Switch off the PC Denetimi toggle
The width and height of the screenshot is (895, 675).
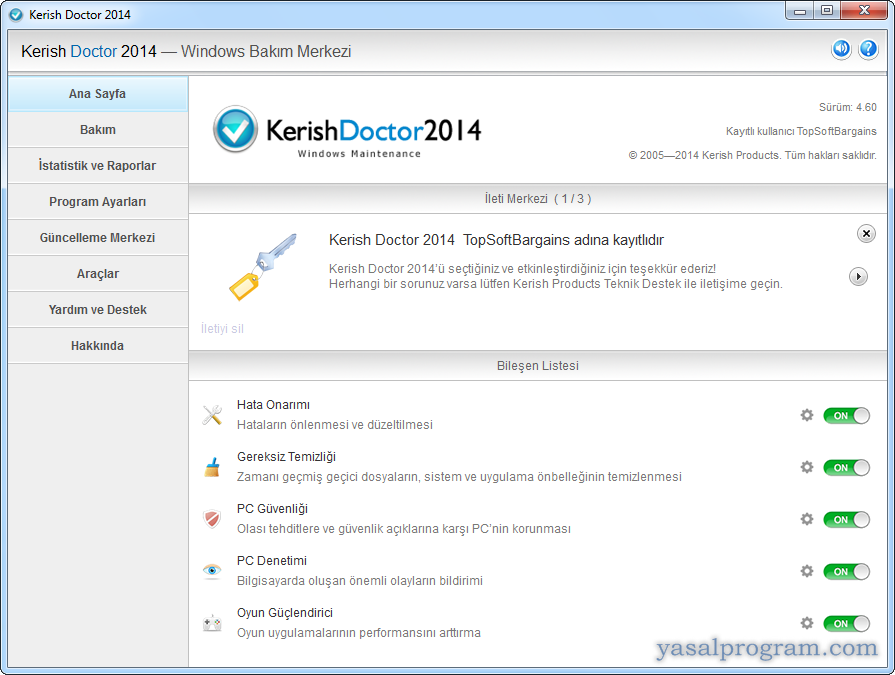(x=846, y=571)
